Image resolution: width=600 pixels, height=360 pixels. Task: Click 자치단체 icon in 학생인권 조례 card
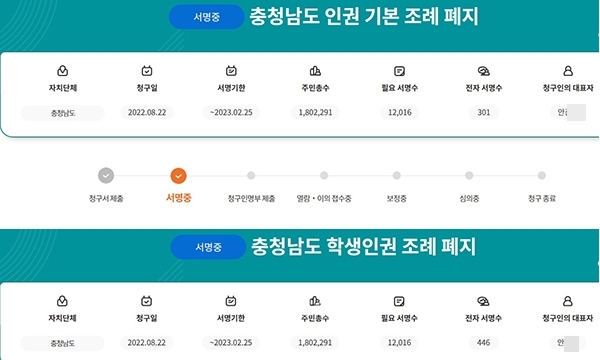pyautogui.click(x=62, y=301)
